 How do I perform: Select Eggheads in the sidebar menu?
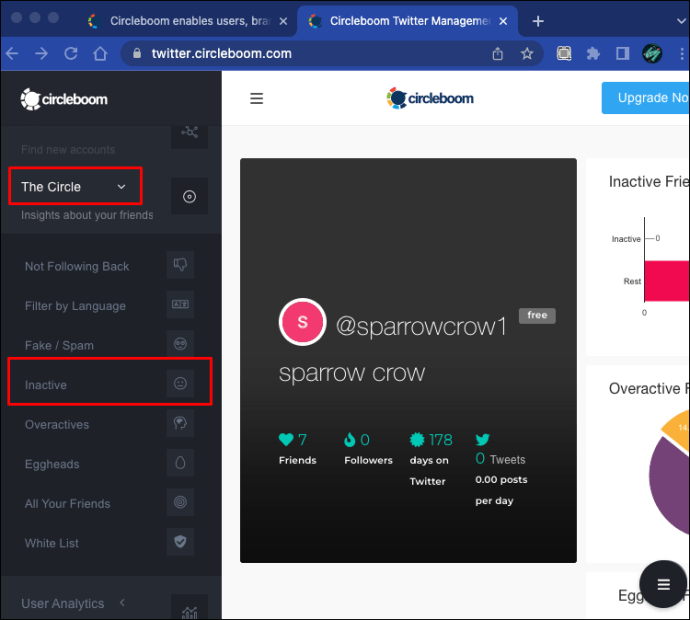[52, 464]
